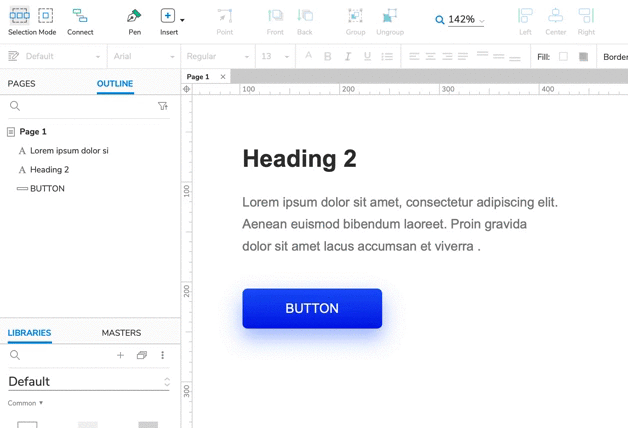Align text to middle vertically
The height and width of the screenshot is (428, 628).
pos(499,56)
